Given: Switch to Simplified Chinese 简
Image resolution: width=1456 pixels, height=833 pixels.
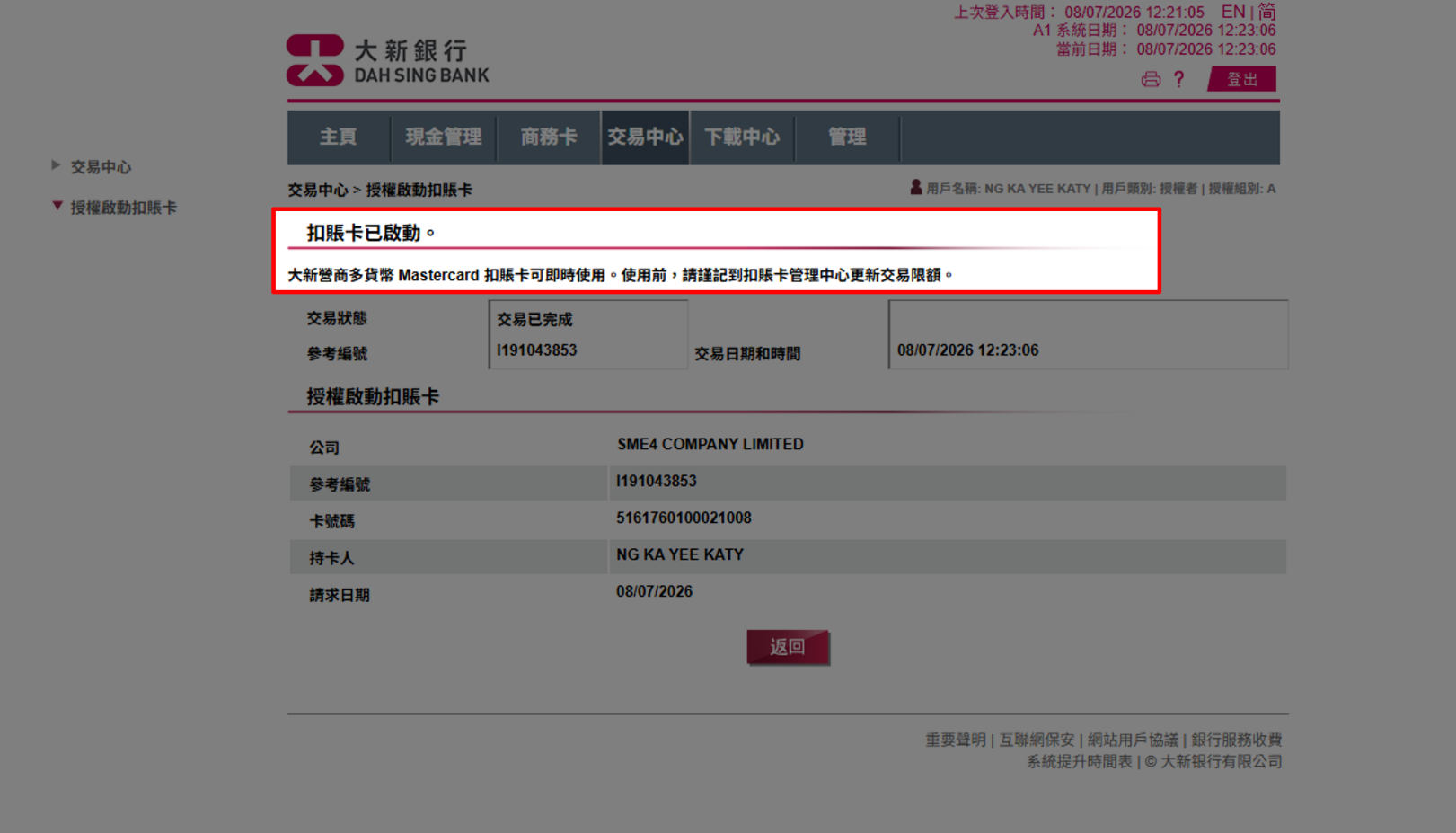Looking at the screenshot, I should [1266, 12].
